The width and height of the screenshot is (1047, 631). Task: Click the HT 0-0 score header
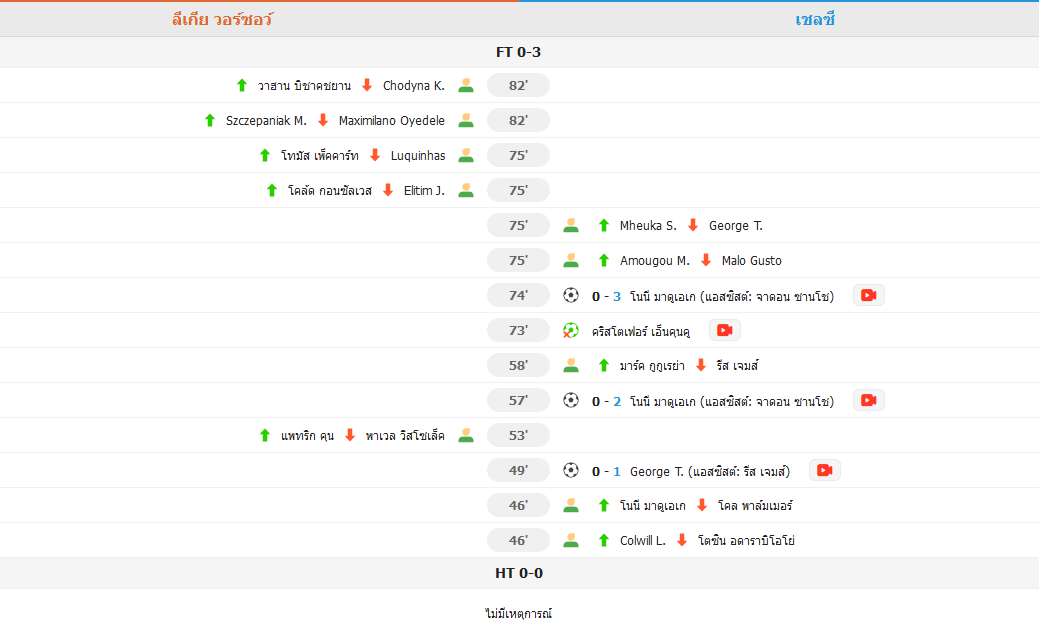click(519, 573)
